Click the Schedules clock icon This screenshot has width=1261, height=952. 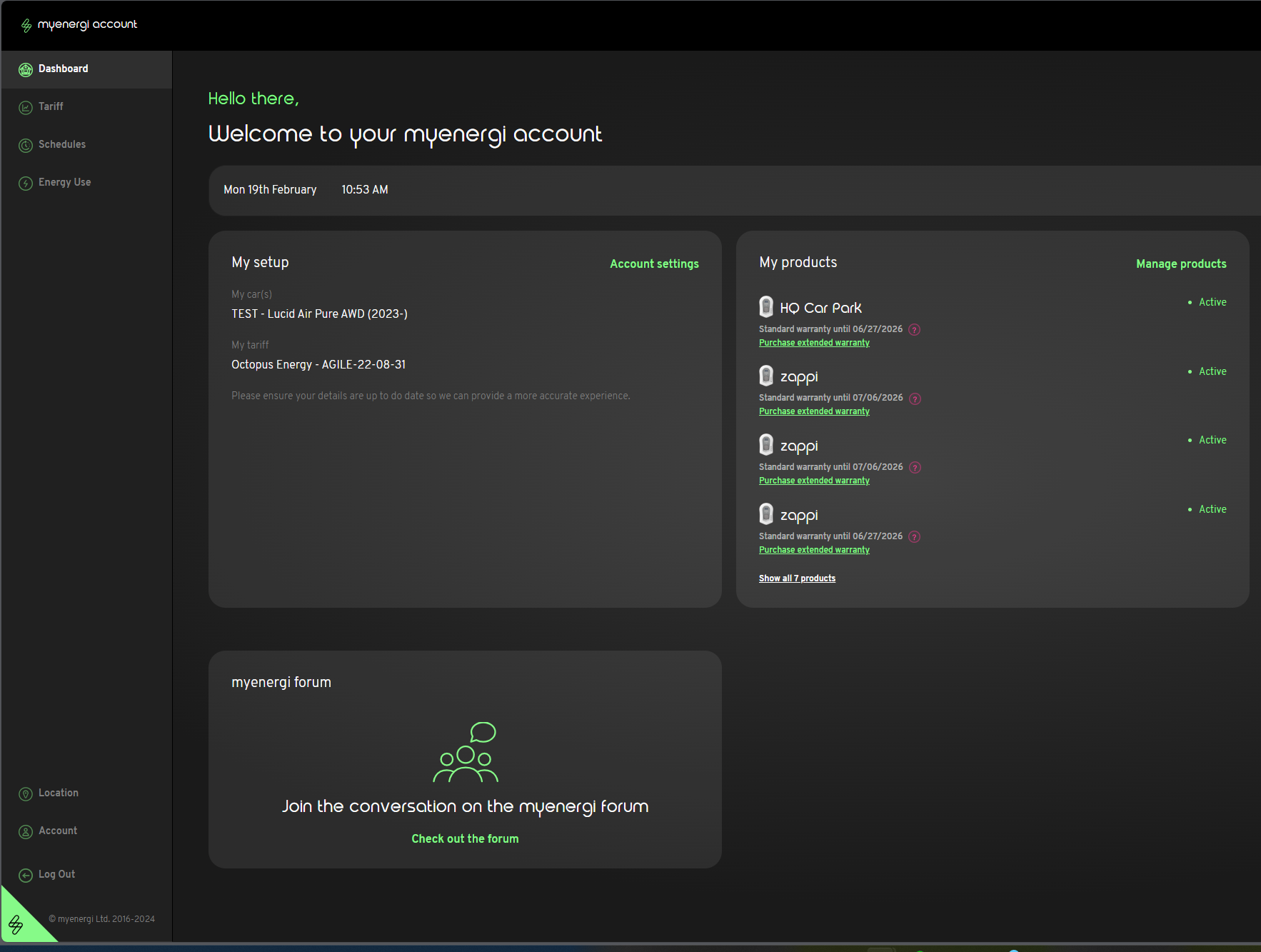point(26,145)
